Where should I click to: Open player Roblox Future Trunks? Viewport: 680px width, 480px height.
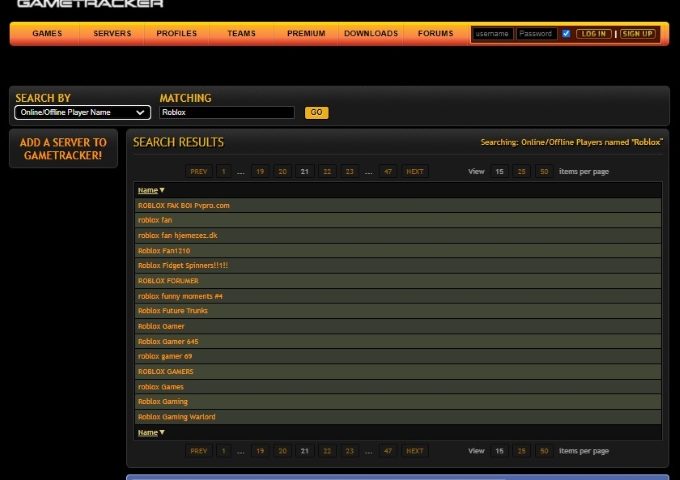[173, 311]
